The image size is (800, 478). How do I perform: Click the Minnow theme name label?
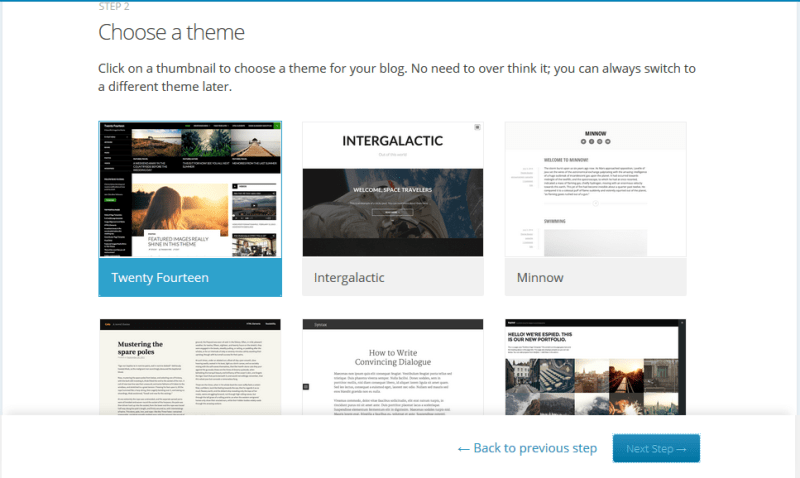[x=540, y=277]
